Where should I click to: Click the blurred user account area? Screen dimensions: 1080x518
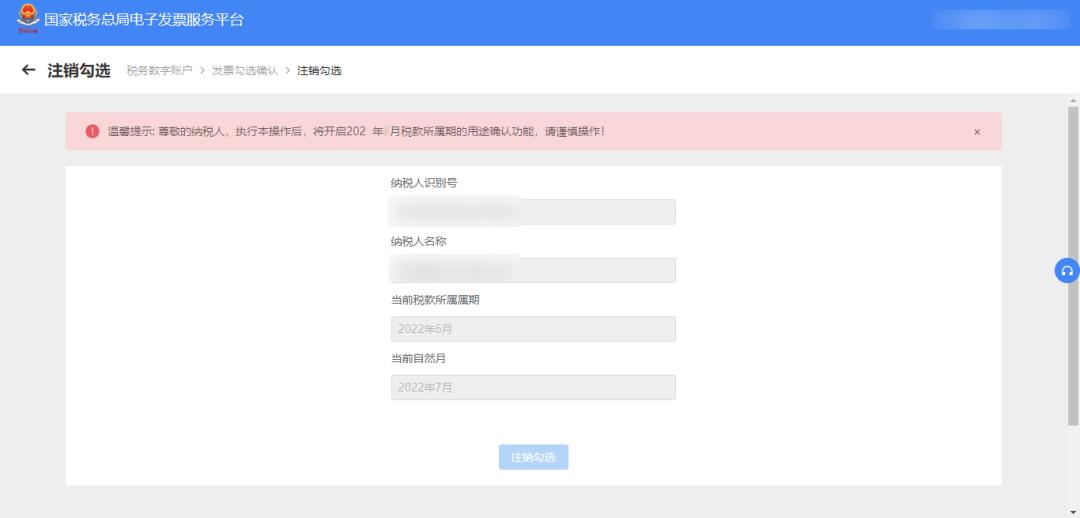(x=1001, y=20)
